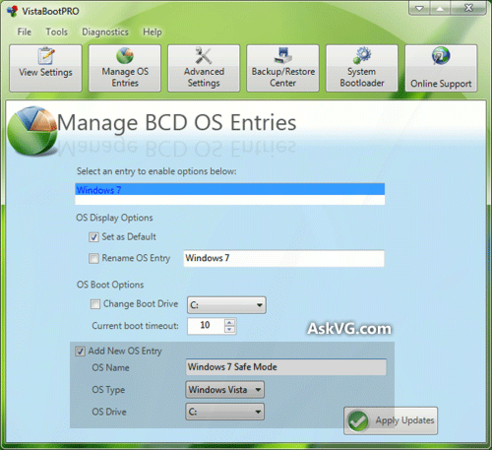Screen dimensions: 492x450
Task: Expand the Change Boot Drive dropdown
Action: [x=226, y=305]
